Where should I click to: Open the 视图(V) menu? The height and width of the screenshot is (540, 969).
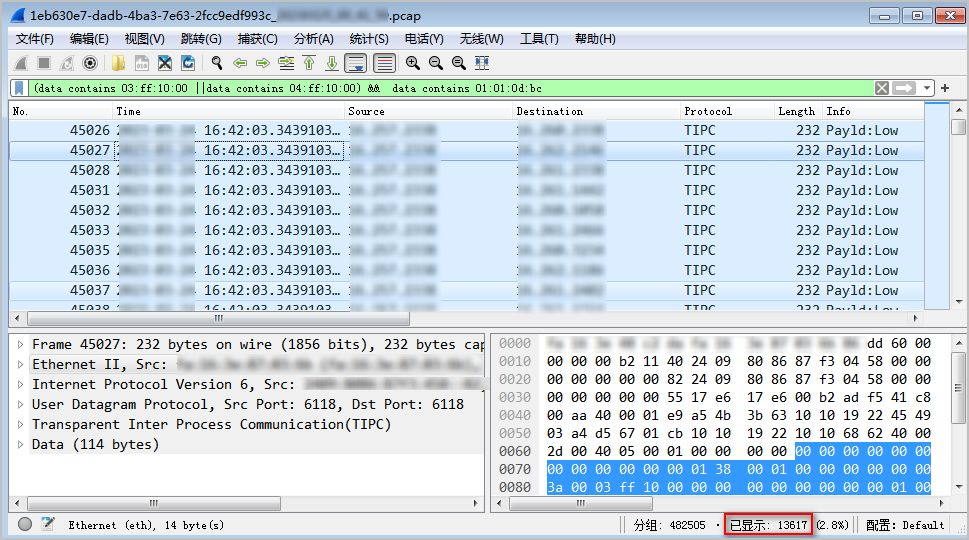point(145,39)
